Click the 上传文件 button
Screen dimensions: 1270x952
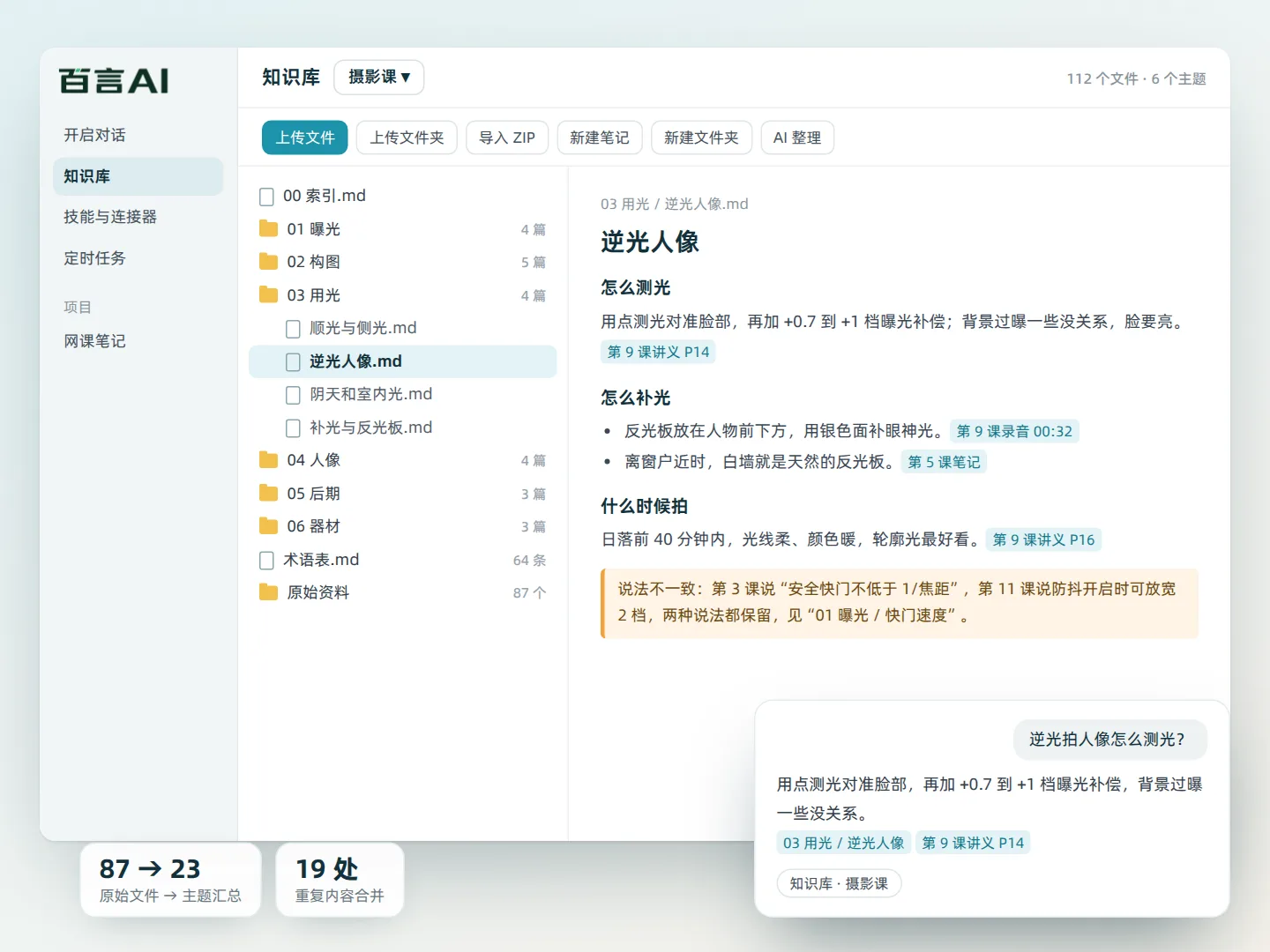click(305, 138)
